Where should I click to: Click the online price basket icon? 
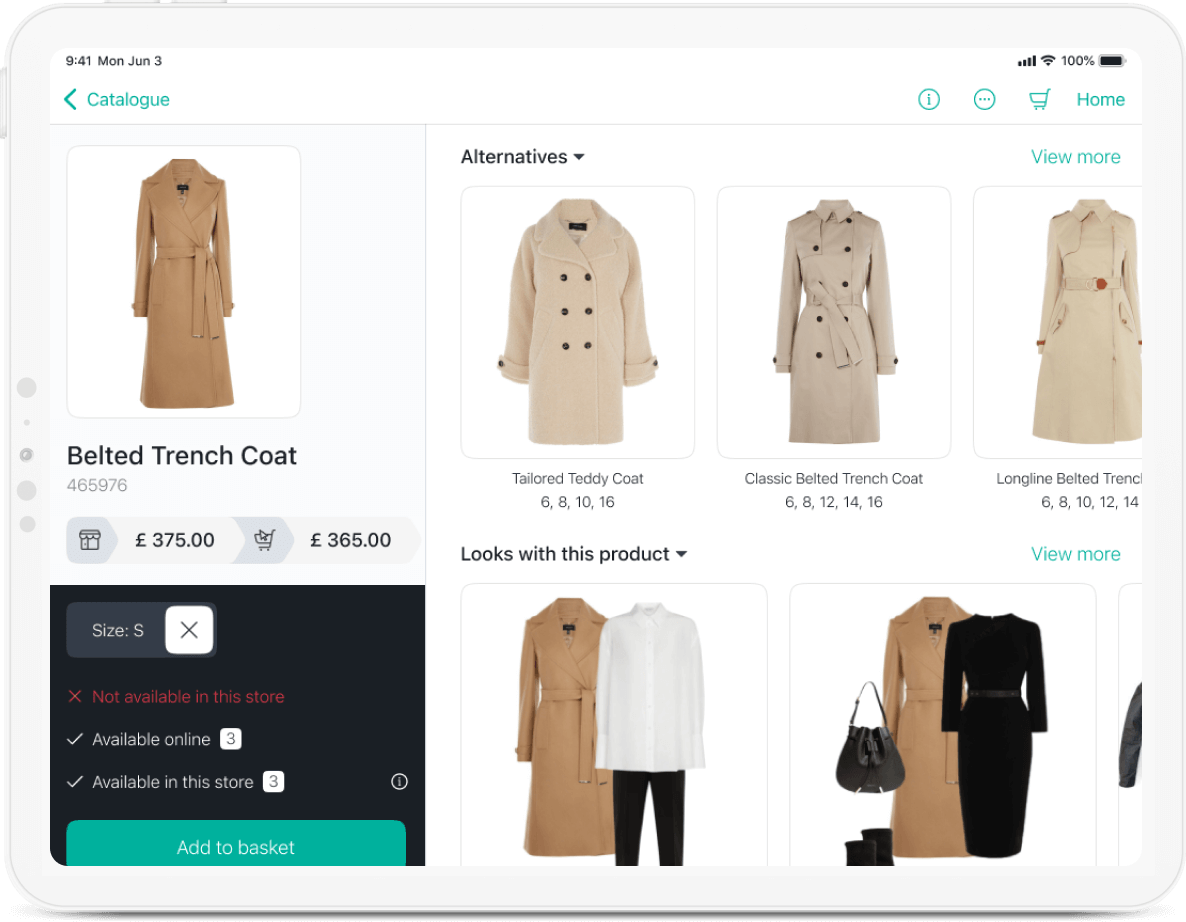click(x=265, y=540)
